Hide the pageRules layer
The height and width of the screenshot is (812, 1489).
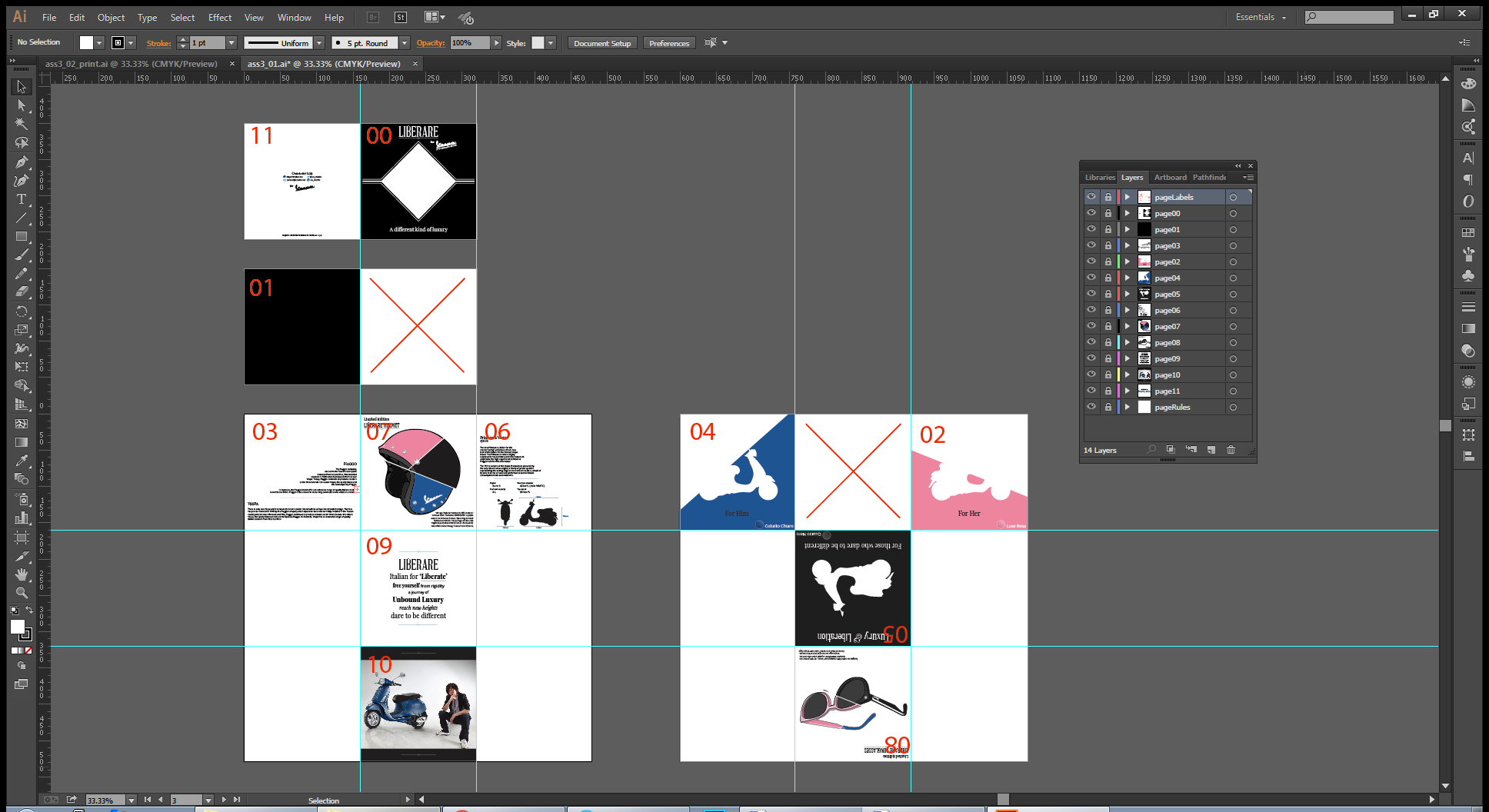(1091, 407)
